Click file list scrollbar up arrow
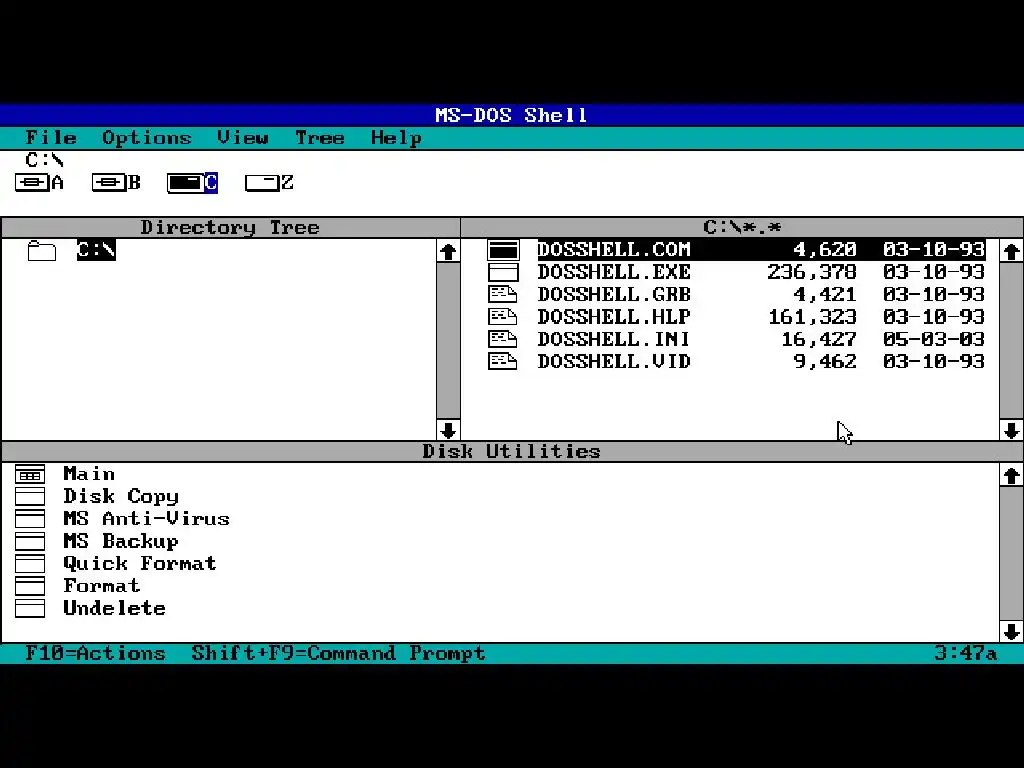The height and width of the screenshot is (768, 1024). 1012,252
